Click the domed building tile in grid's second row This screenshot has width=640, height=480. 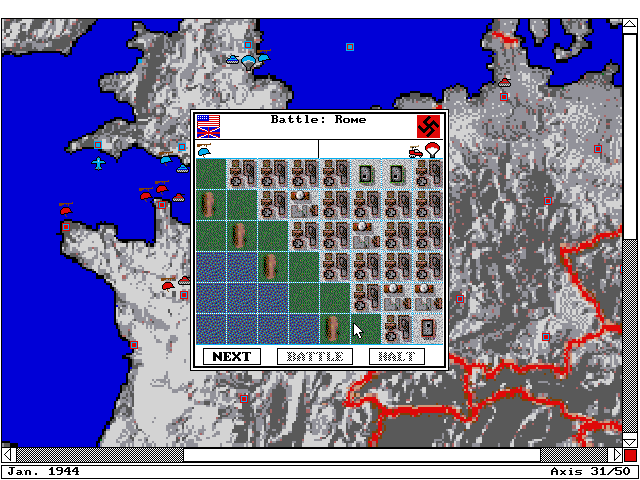tap(304, 205)
